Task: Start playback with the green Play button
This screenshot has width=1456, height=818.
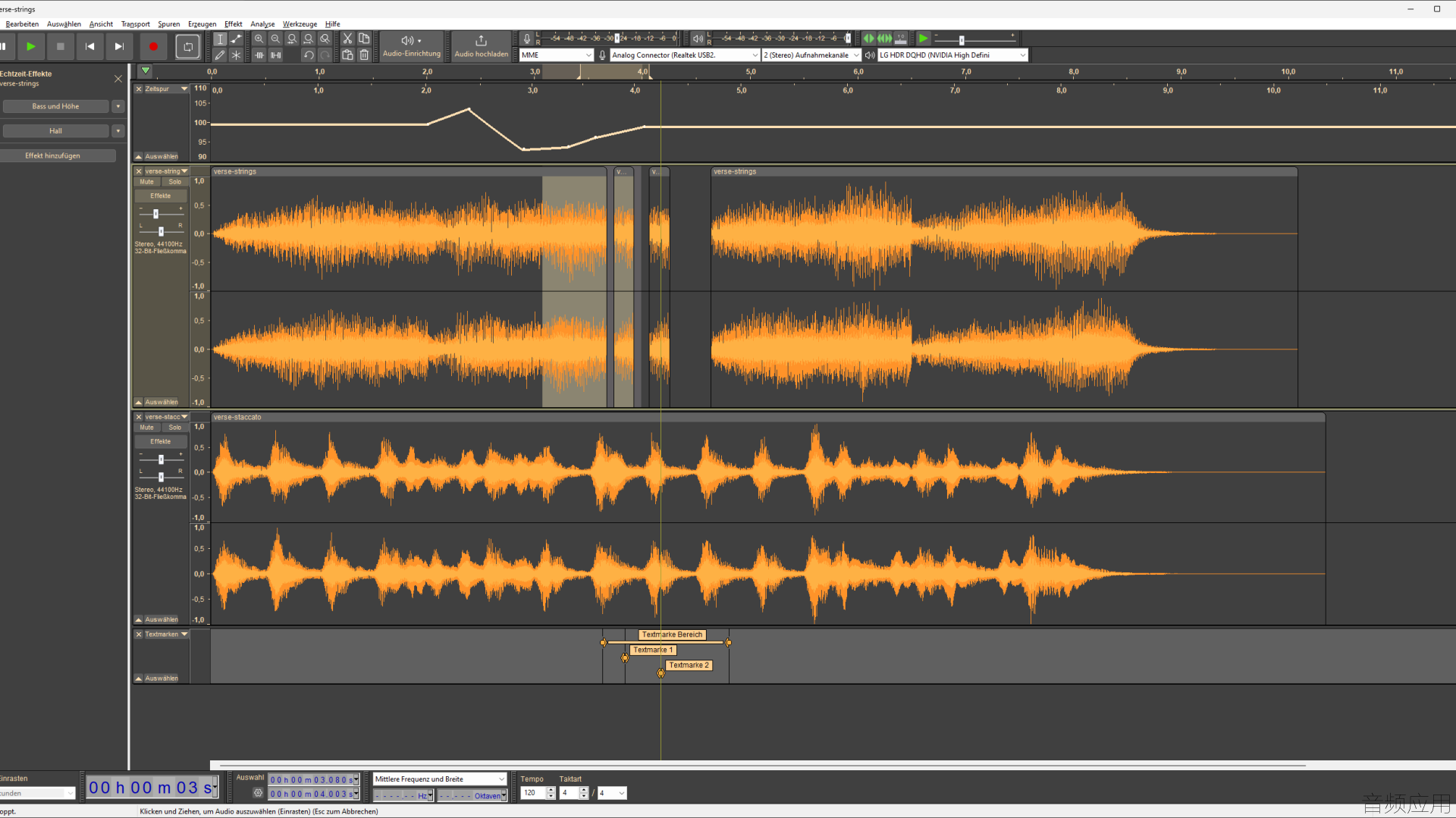Action: 30,46
